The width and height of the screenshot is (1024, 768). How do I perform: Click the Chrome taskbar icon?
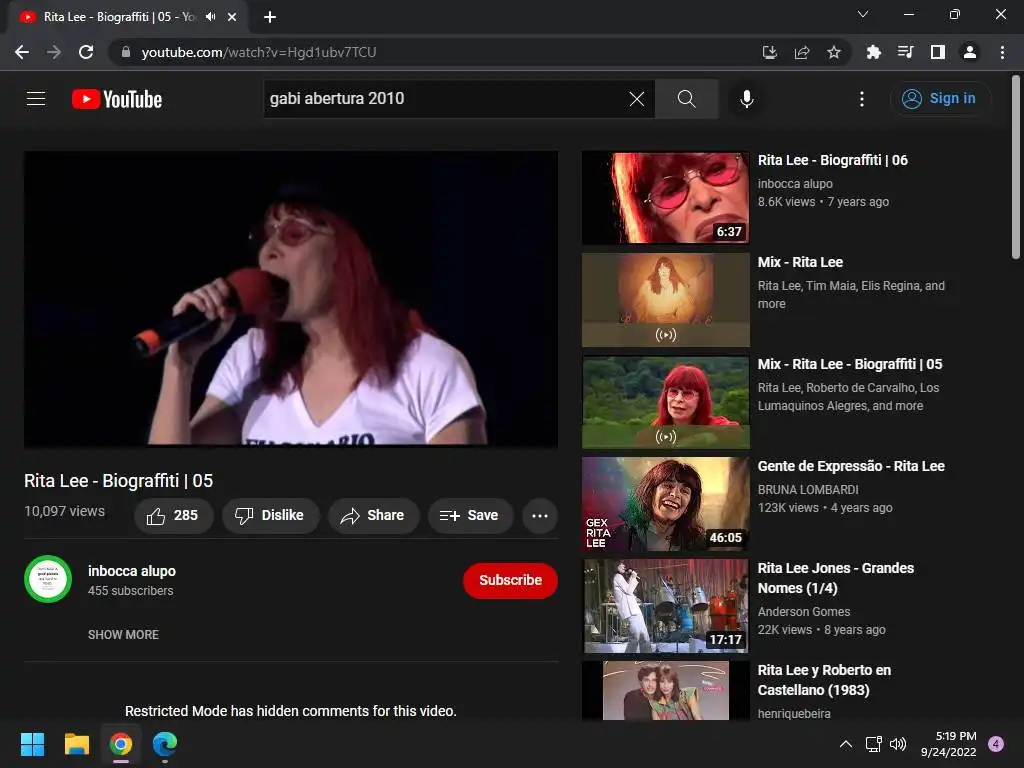(121, 744)
